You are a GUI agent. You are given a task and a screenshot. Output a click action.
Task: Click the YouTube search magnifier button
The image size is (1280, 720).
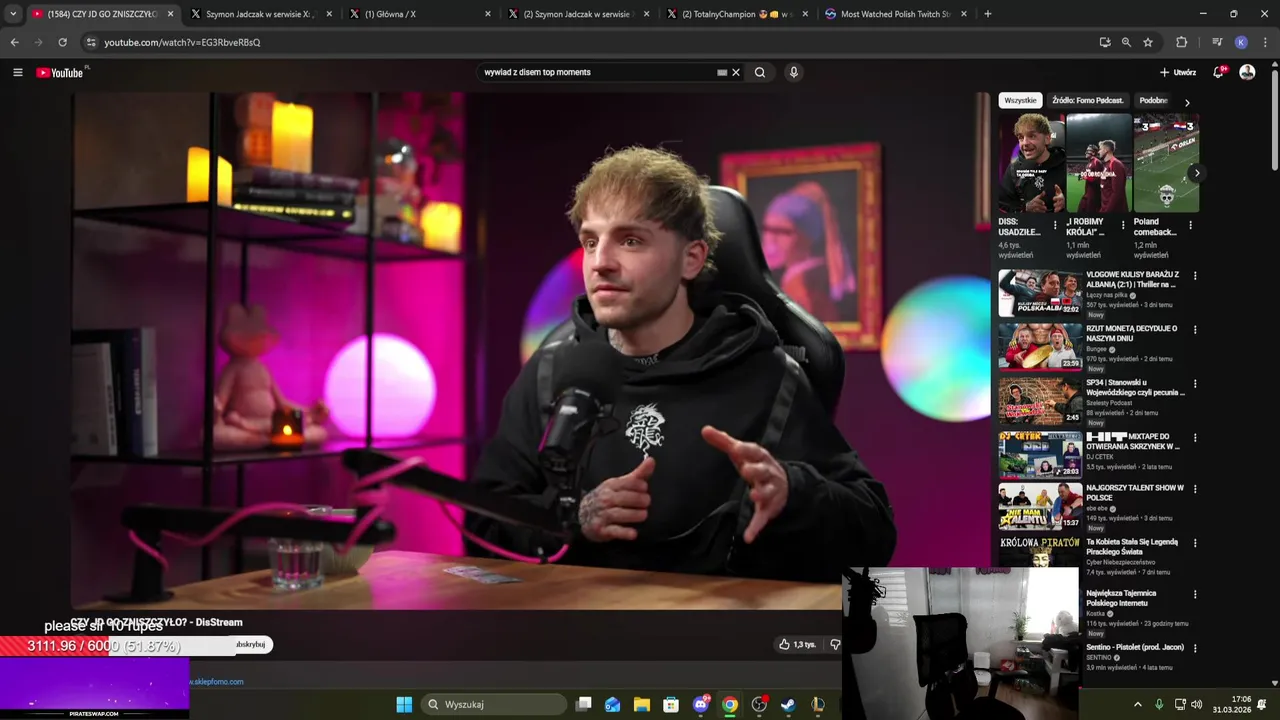point(760,72)
